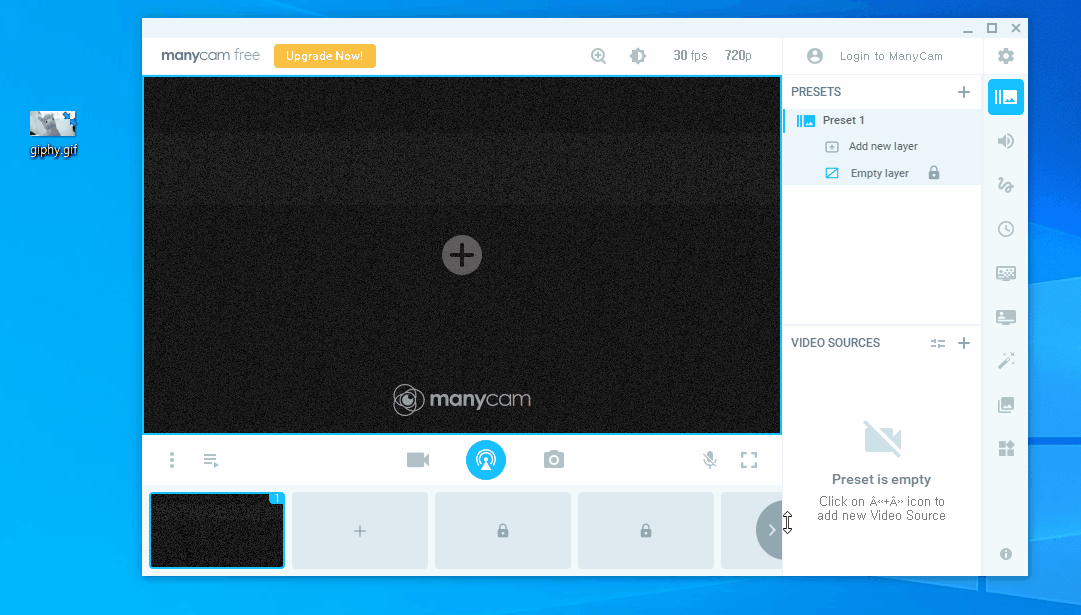Show more preset slots with arrow

coord(770,530)
